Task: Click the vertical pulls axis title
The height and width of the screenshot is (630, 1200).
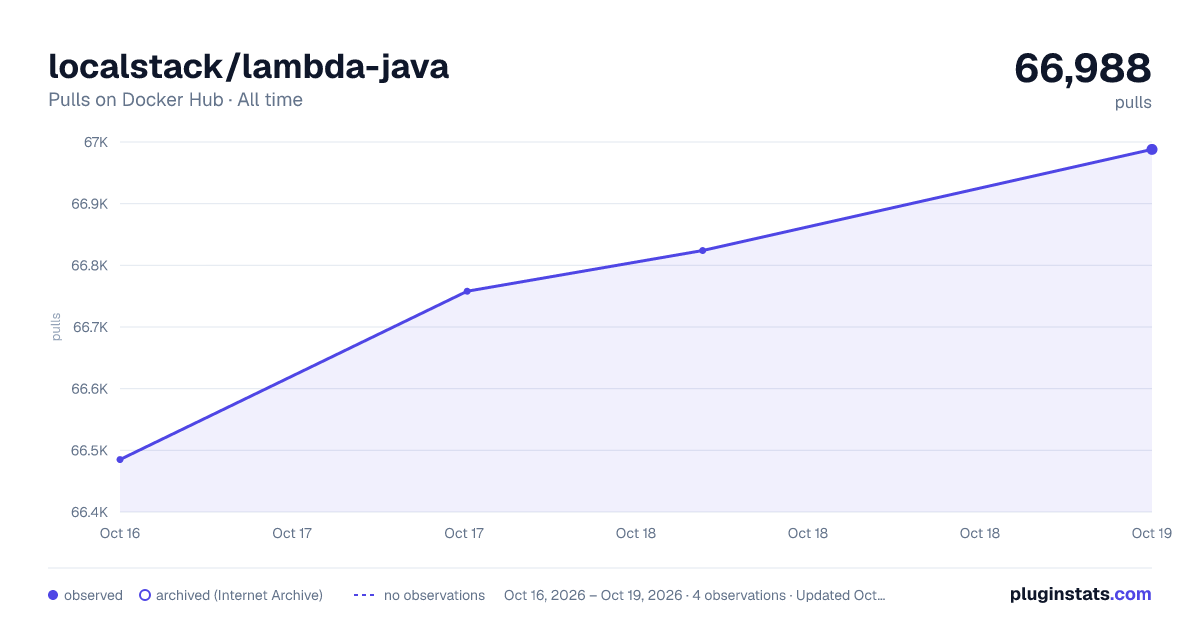Action: click(x=56, y=327)
